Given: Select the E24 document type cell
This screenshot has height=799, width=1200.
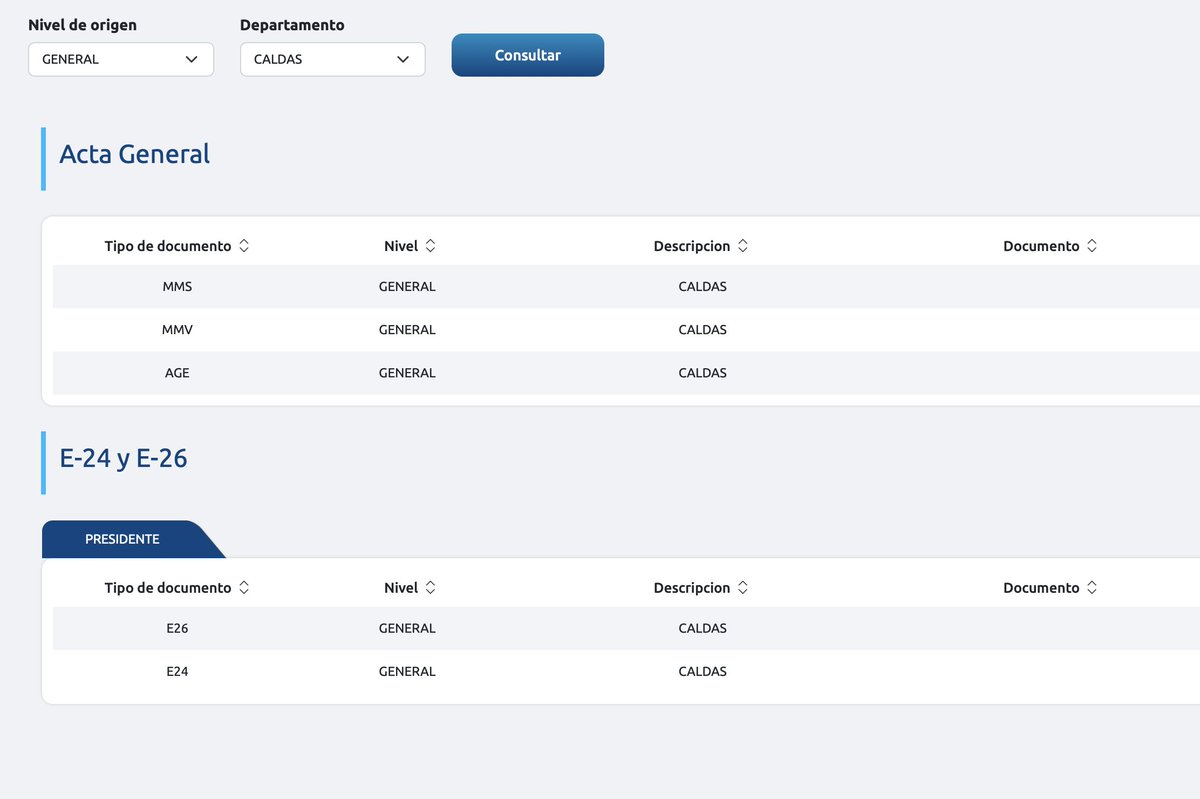Looking at the screenshot, I should coord(177,672).
